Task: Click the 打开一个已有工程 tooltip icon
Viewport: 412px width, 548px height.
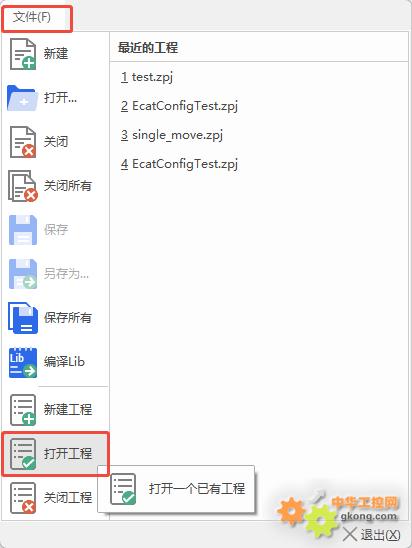Action: point(123,489)
